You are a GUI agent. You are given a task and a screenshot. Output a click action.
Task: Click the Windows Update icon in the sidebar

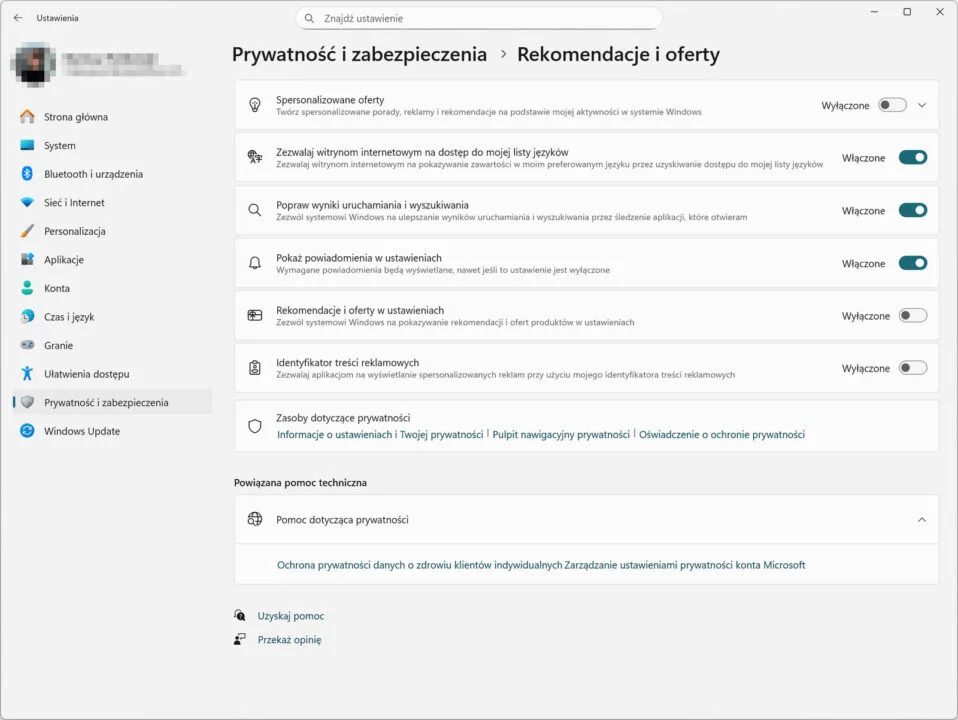[27, 431]
